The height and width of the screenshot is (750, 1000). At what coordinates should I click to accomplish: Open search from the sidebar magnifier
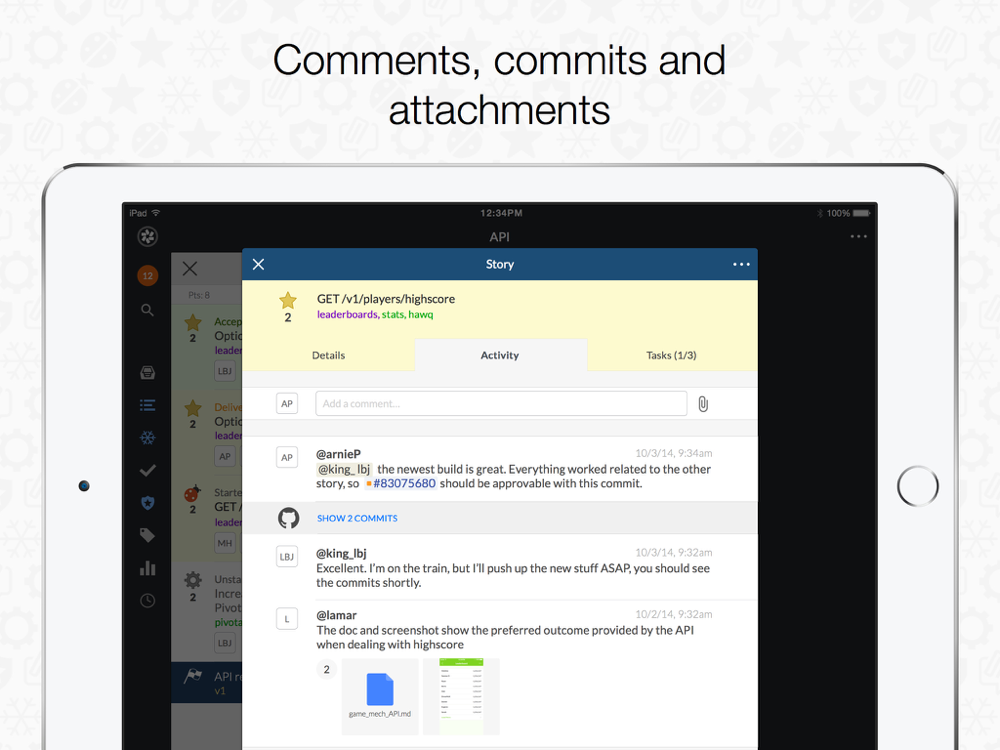[x=147, y=310]
